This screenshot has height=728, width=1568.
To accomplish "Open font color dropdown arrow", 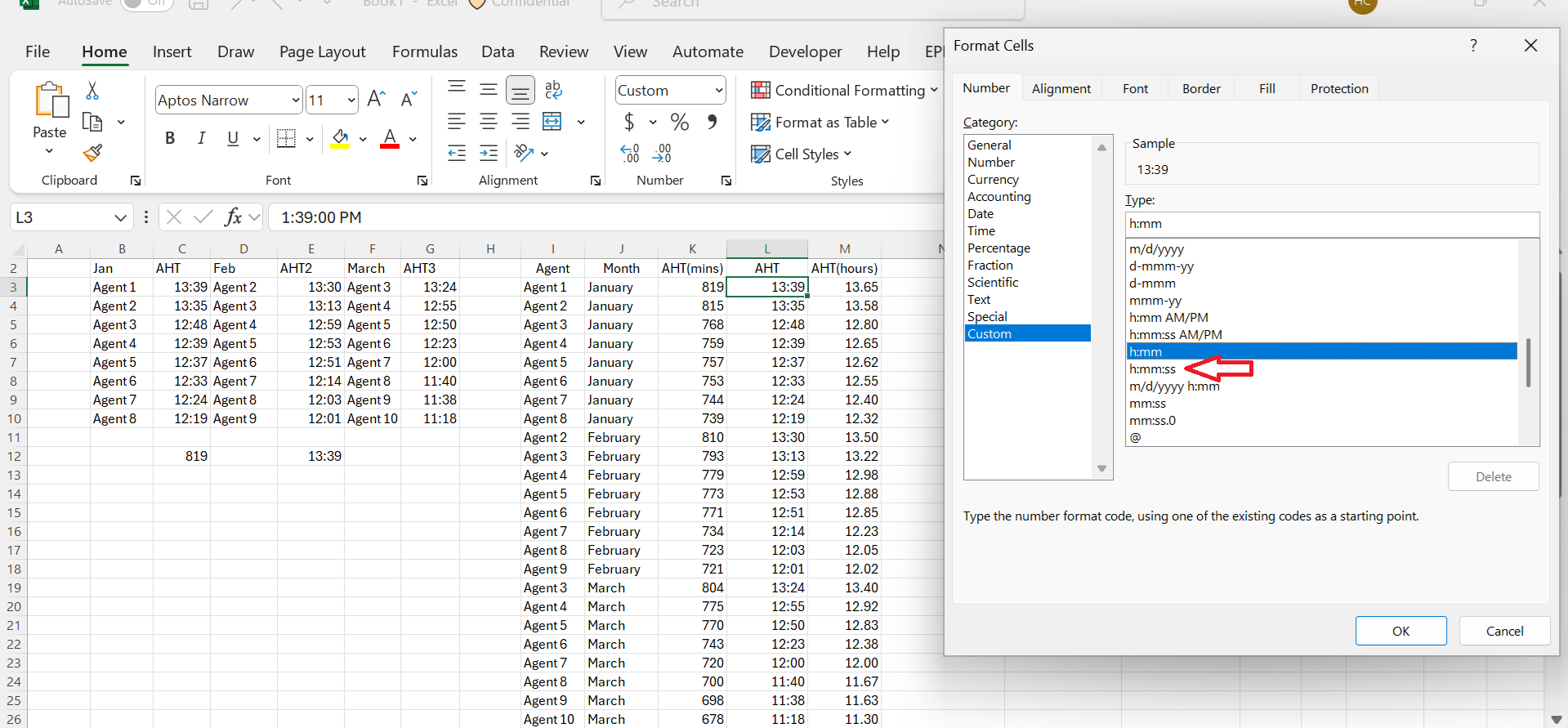I will click(413, 139).
